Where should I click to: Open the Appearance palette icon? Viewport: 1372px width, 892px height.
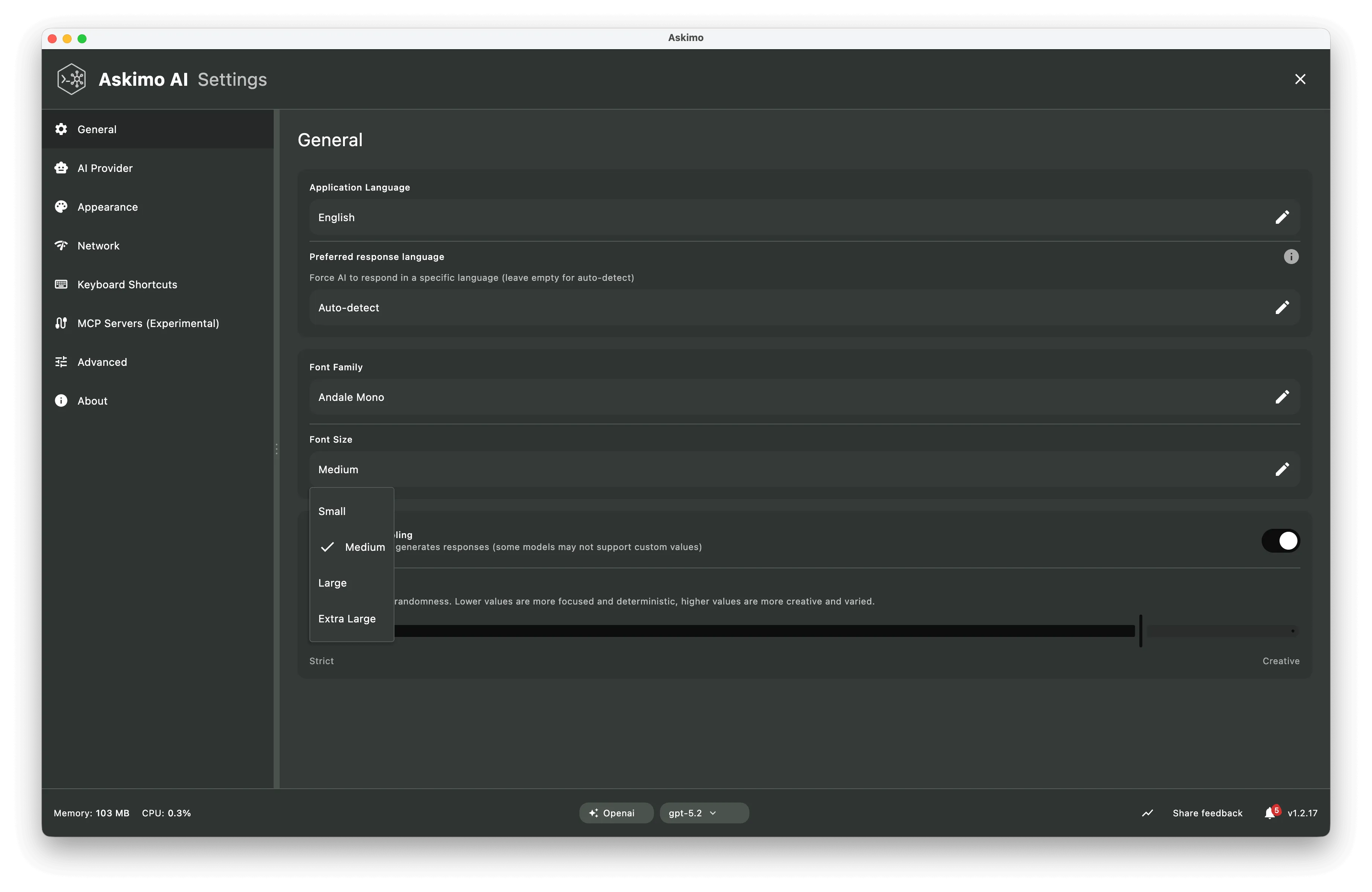(61, 207)
